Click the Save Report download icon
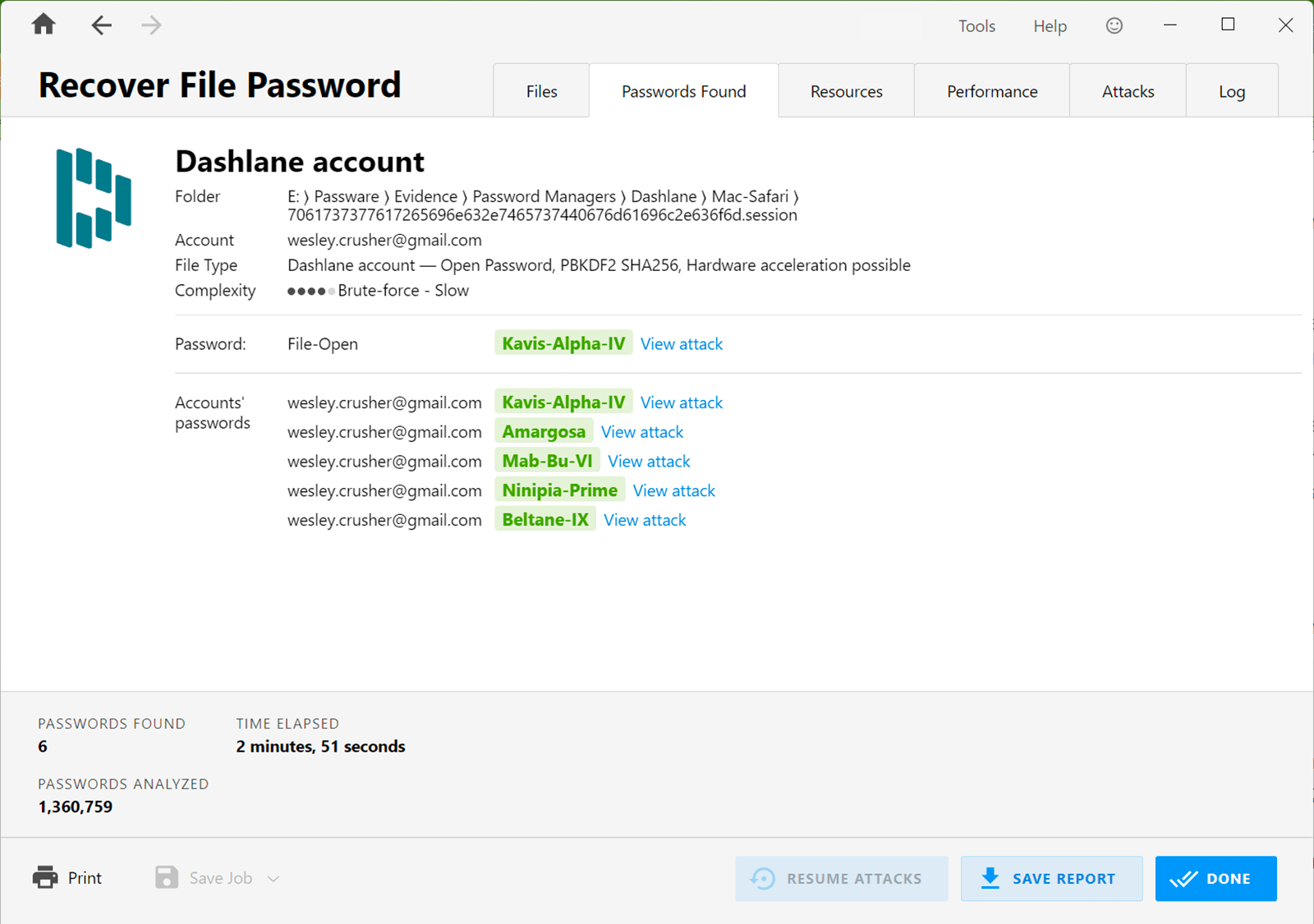Image resolution: width=1314 pixels, height=924 pixels. 991,878
